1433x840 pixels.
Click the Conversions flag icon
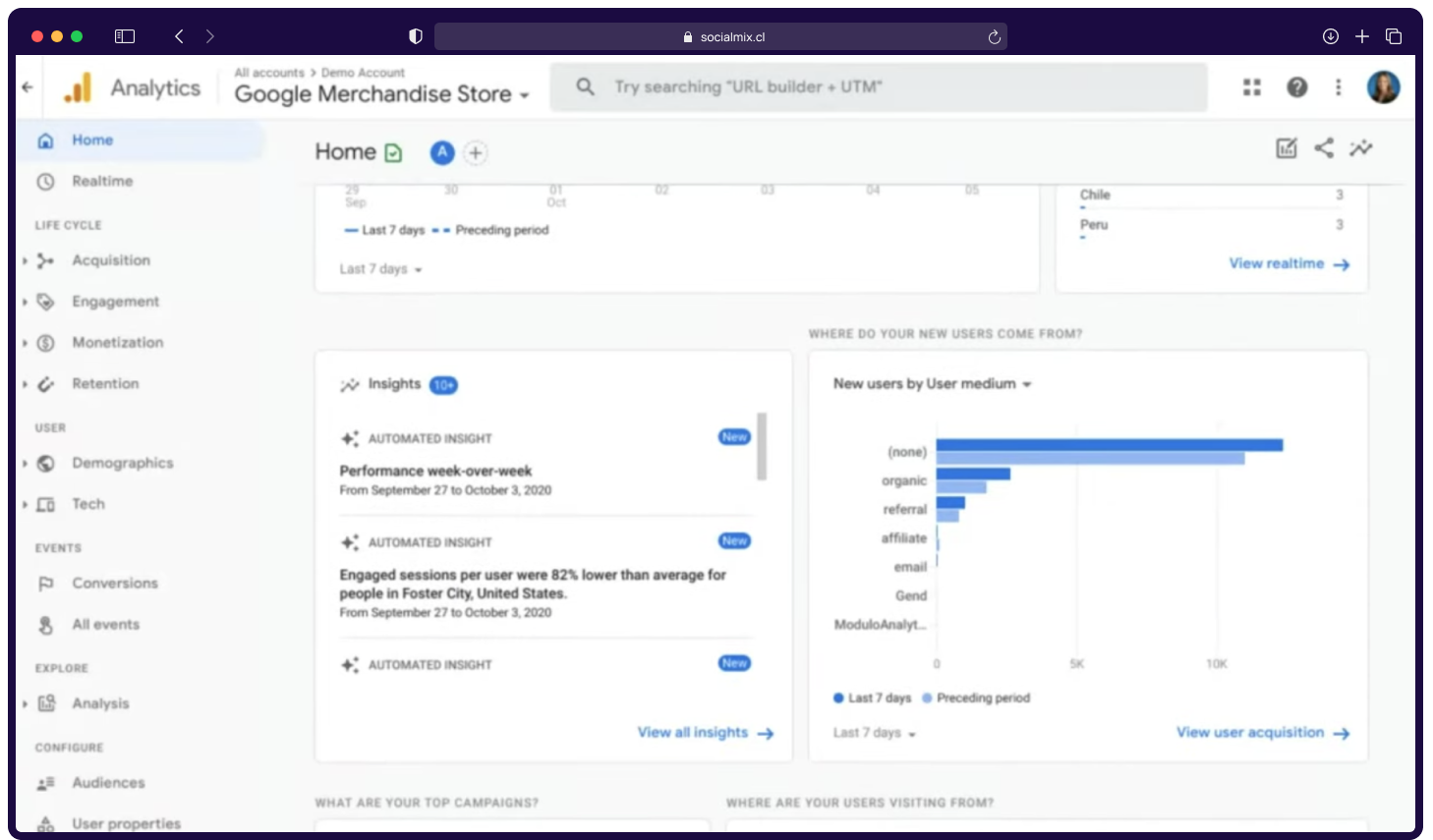click(45, 584)
